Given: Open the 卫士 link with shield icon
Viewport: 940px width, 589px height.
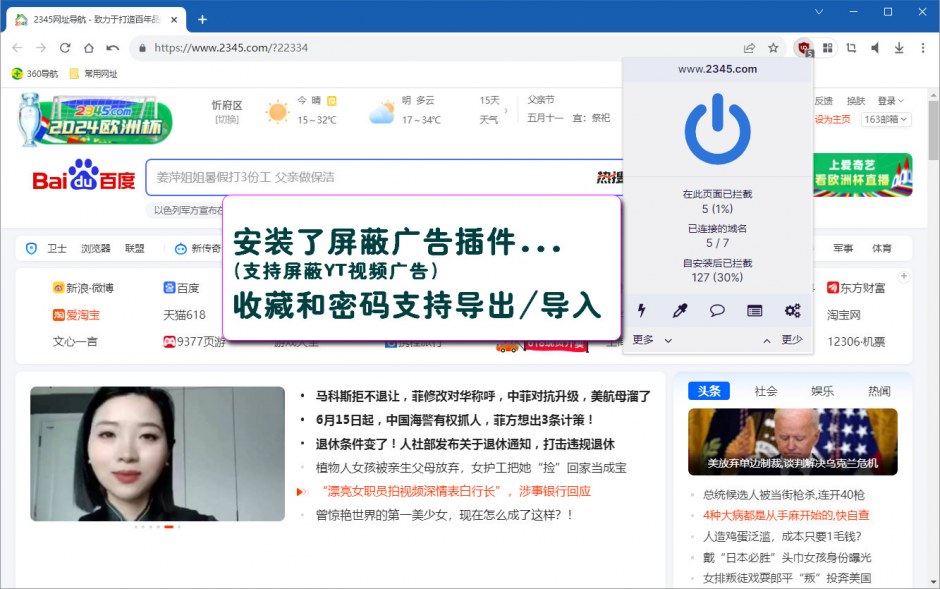Looking at the screenshot, I should (x=46, y=249).
